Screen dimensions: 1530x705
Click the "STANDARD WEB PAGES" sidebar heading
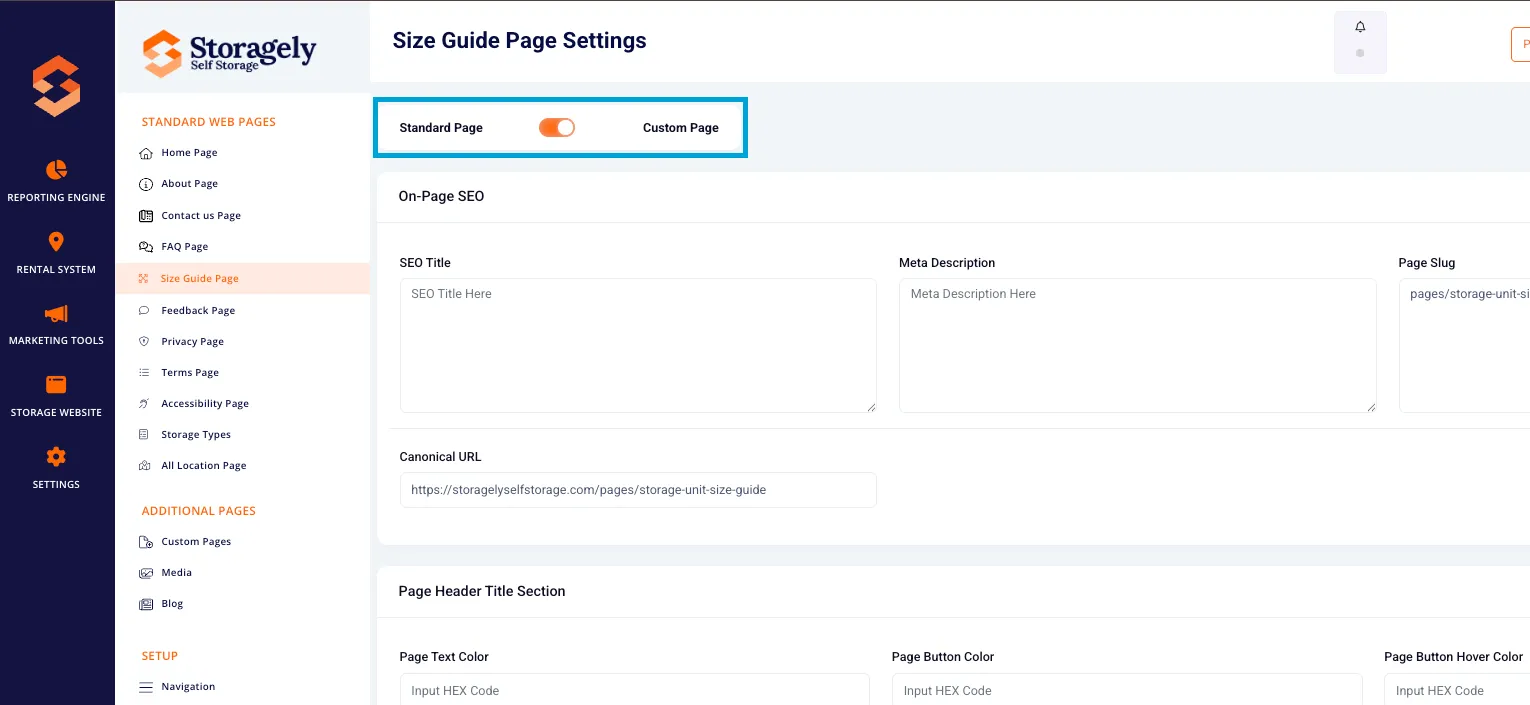click(208, 122)
